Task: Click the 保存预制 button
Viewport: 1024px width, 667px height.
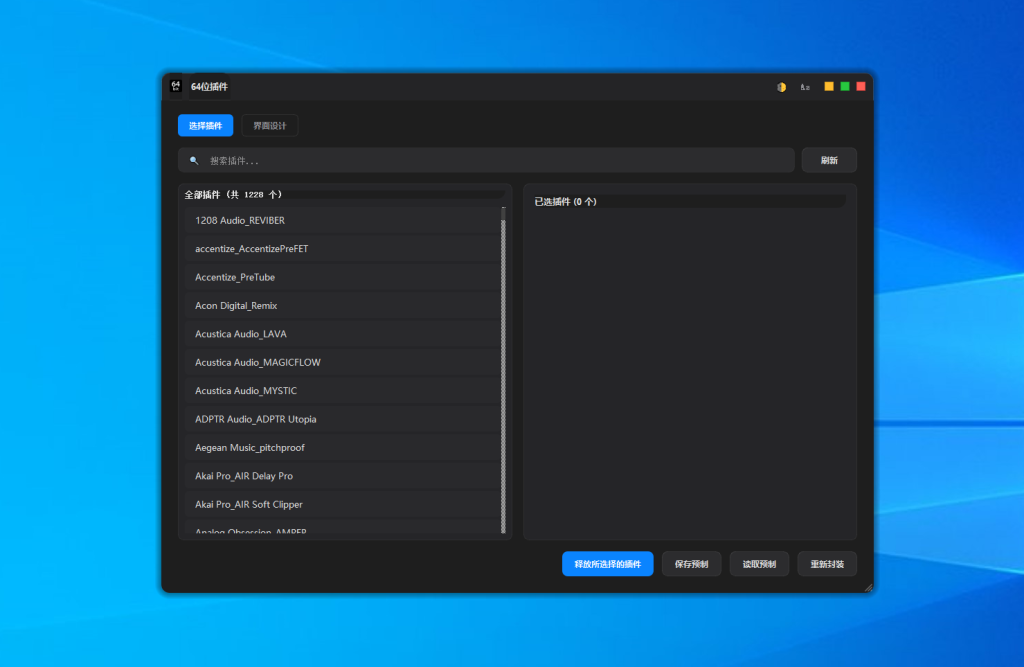Action: click(x=691, y=564)
